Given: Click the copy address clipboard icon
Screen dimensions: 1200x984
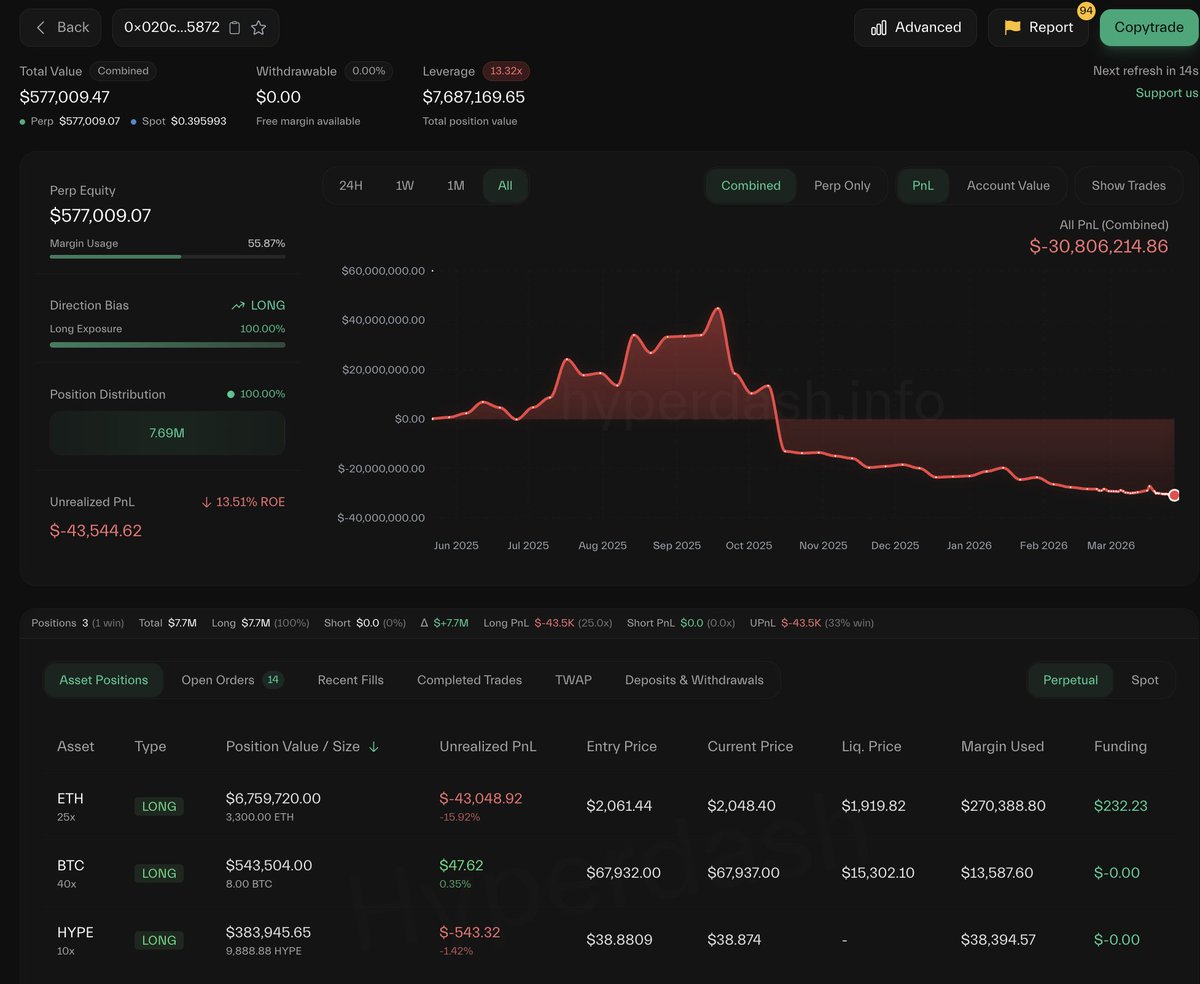Looking at the screenshot, I should coord(235,28).
